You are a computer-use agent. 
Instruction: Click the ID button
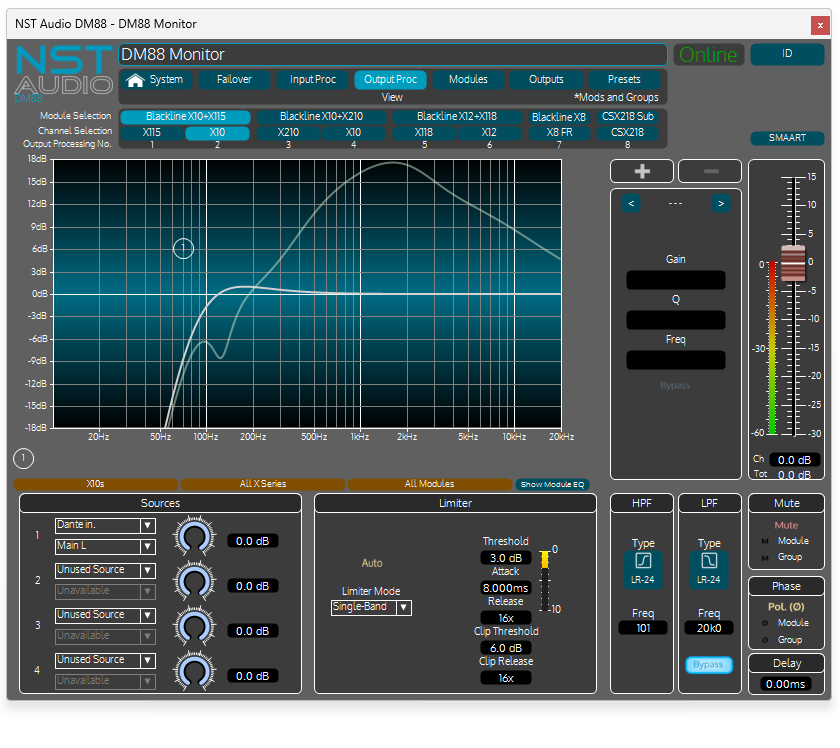787,54
